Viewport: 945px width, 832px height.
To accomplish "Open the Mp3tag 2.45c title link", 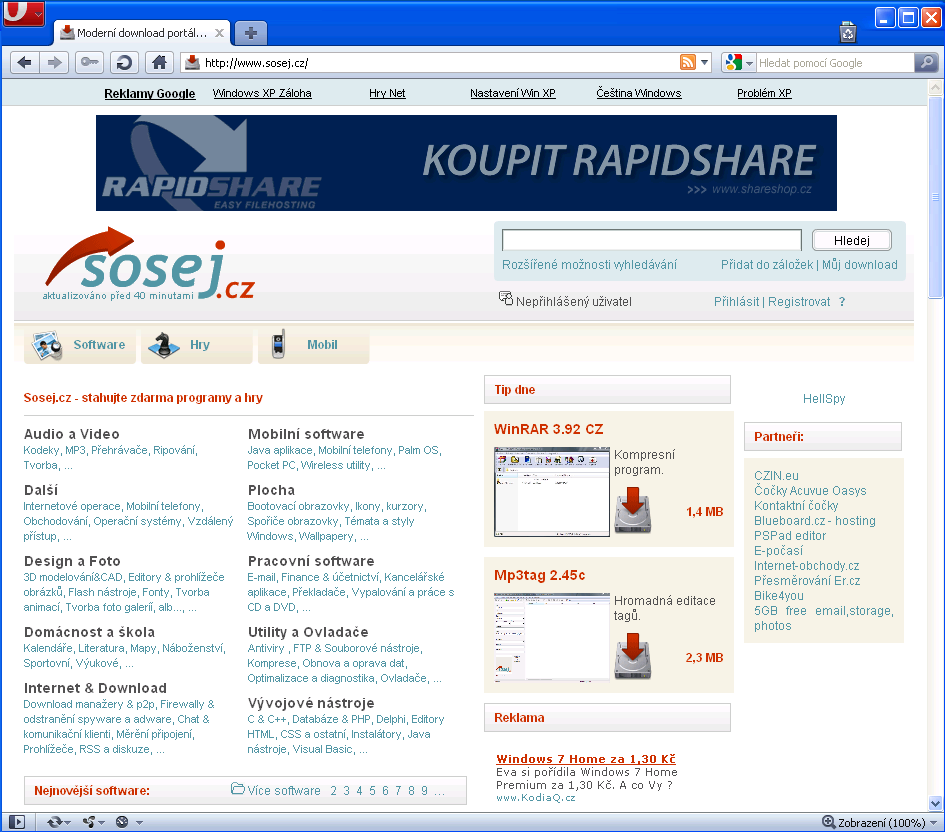I will [x=539, y=575].
